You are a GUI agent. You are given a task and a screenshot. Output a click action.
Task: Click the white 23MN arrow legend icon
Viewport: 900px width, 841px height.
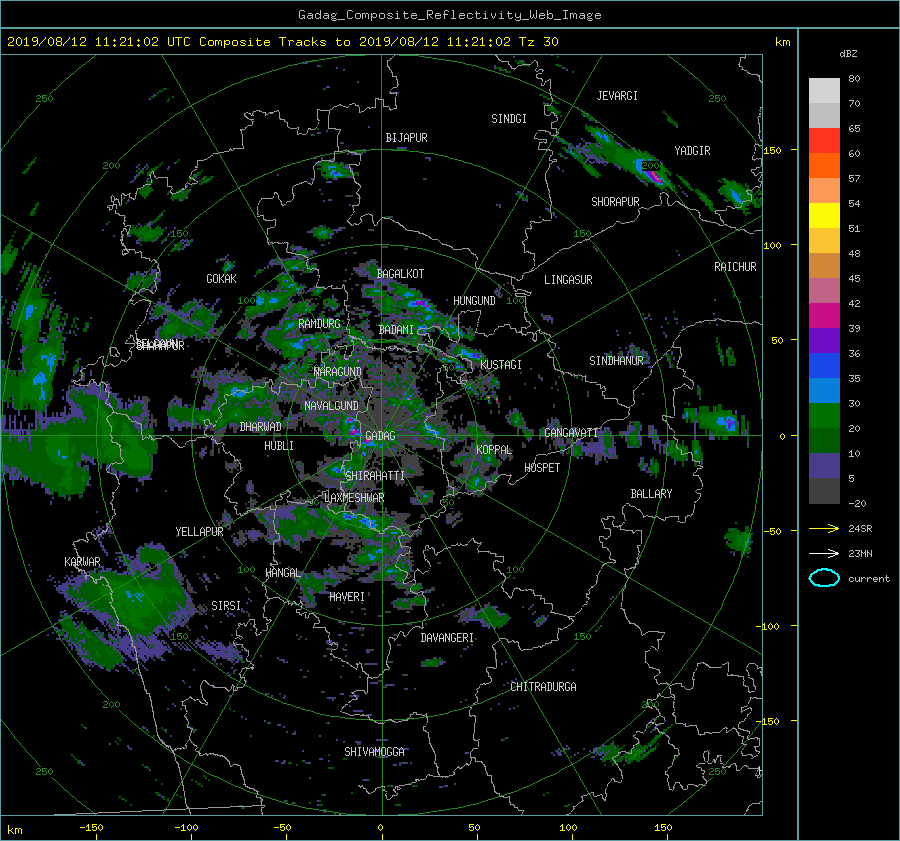pyautogui.click(x=824, y=553)
